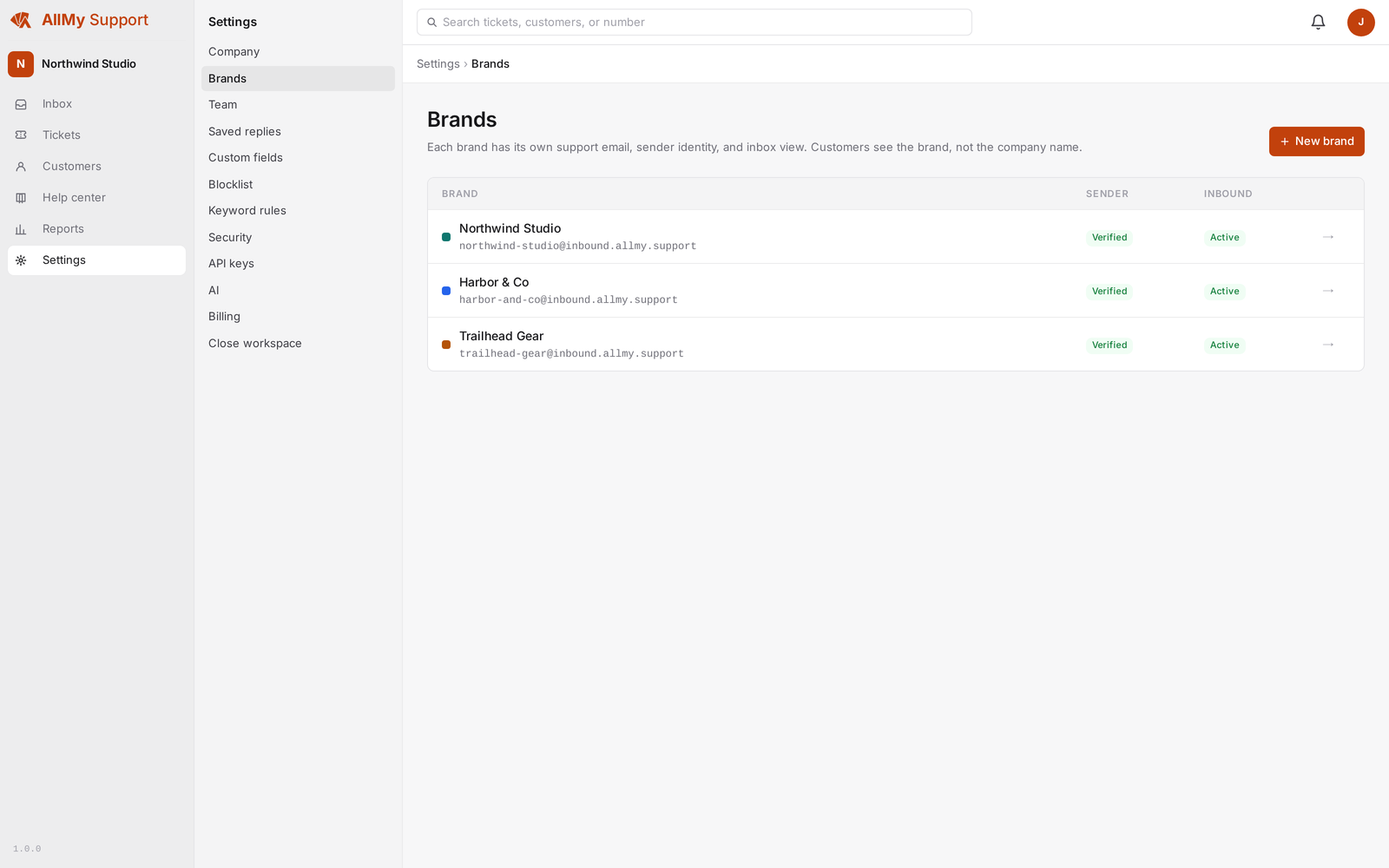
Task: Click the Brands page heading
Action: pyautogui.click(x=462, y=120)
